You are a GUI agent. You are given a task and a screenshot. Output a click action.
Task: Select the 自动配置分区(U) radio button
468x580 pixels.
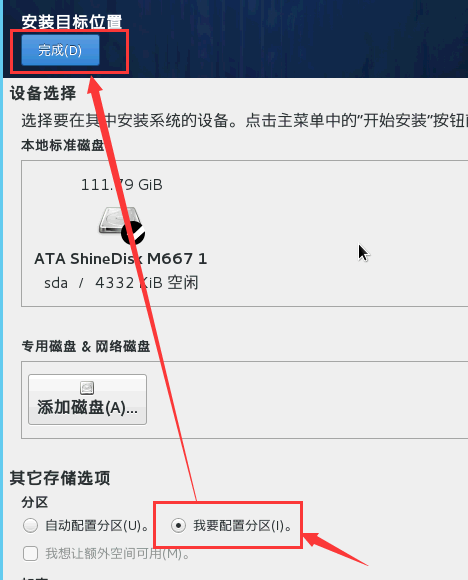pyautogui.click(x=30, y=525)
